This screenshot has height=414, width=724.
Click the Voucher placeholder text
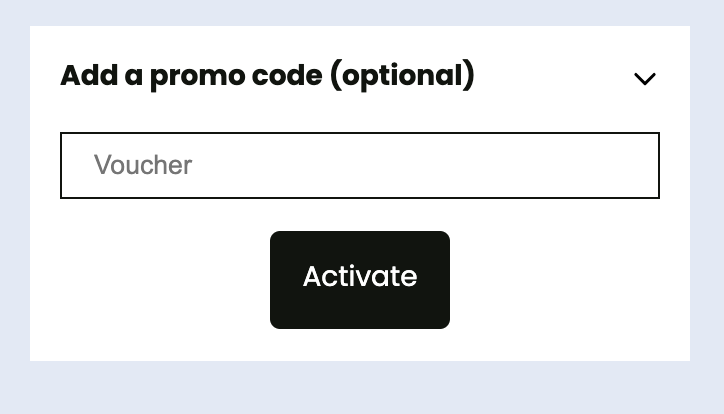[x=143, y=165]
